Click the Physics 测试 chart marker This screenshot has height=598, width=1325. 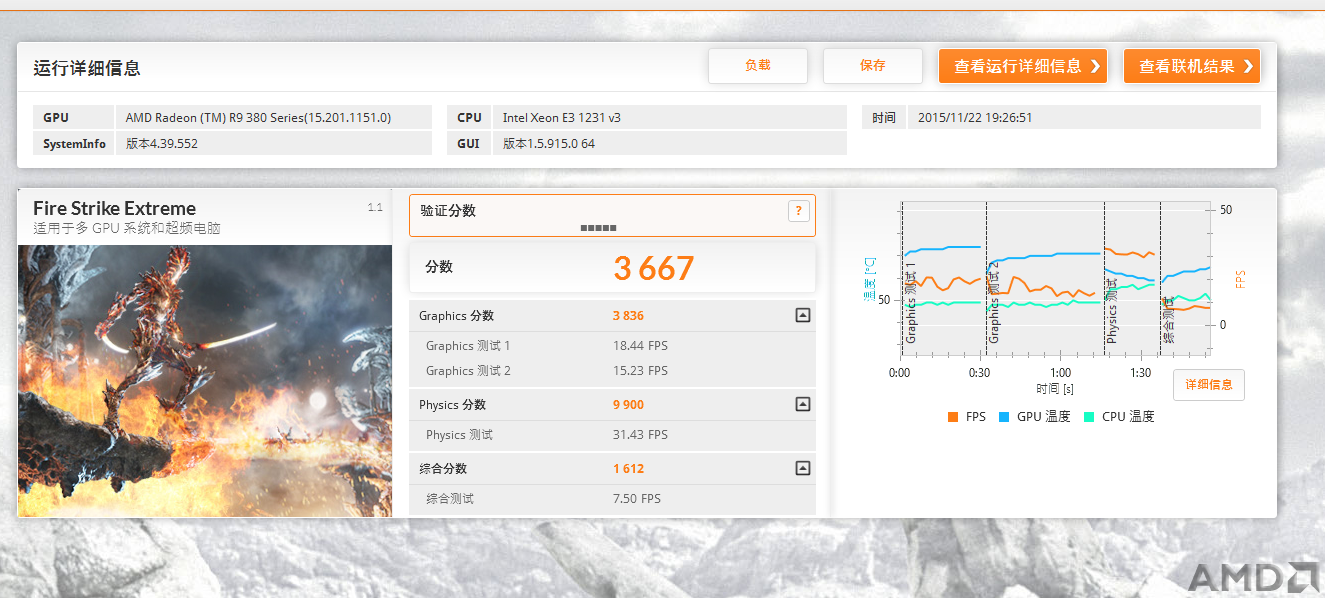point(1112,311)
